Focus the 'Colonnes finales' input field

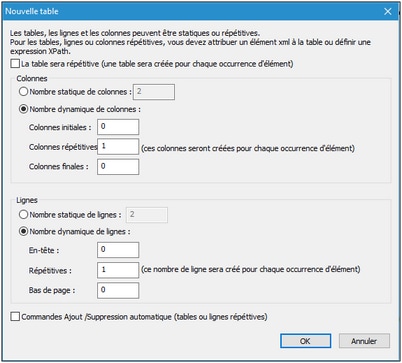[x=118, y=167]
